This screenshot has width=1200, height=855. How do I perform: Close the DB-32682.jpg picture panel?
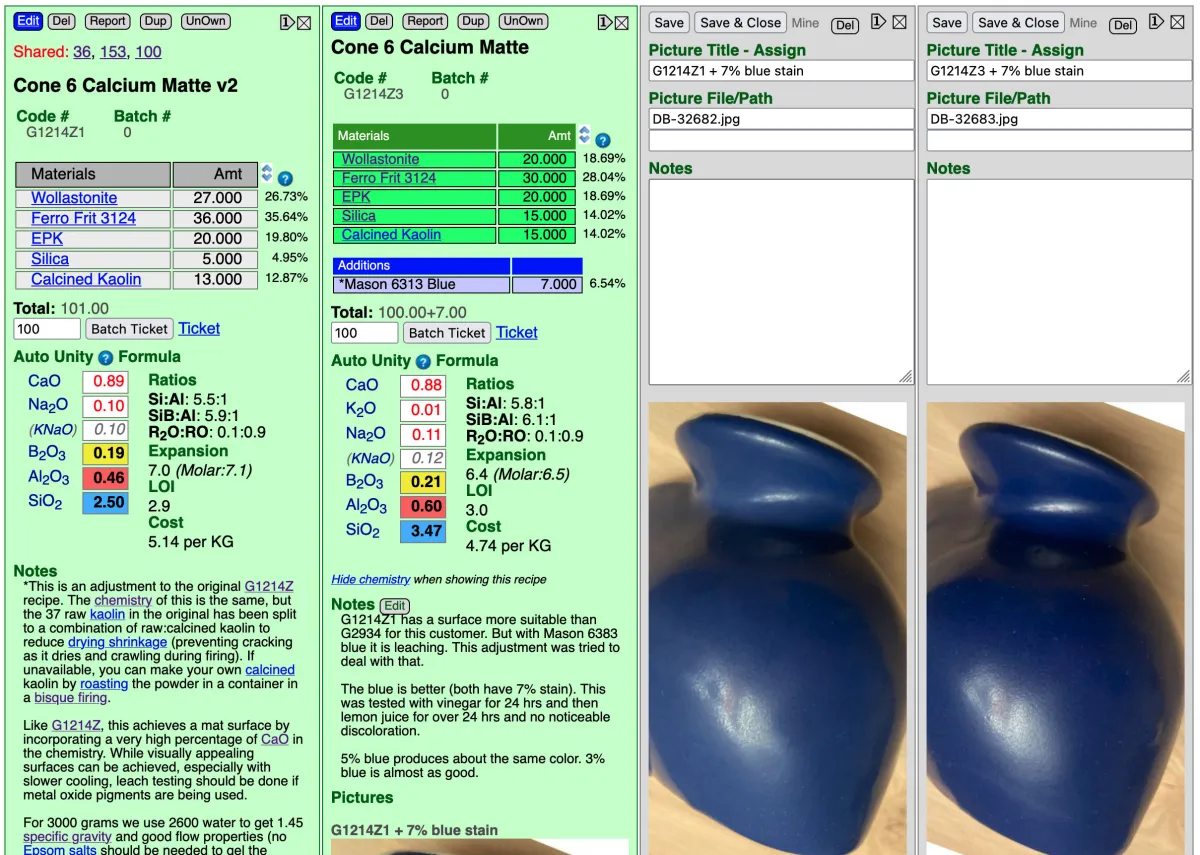(x=899, y=22)
